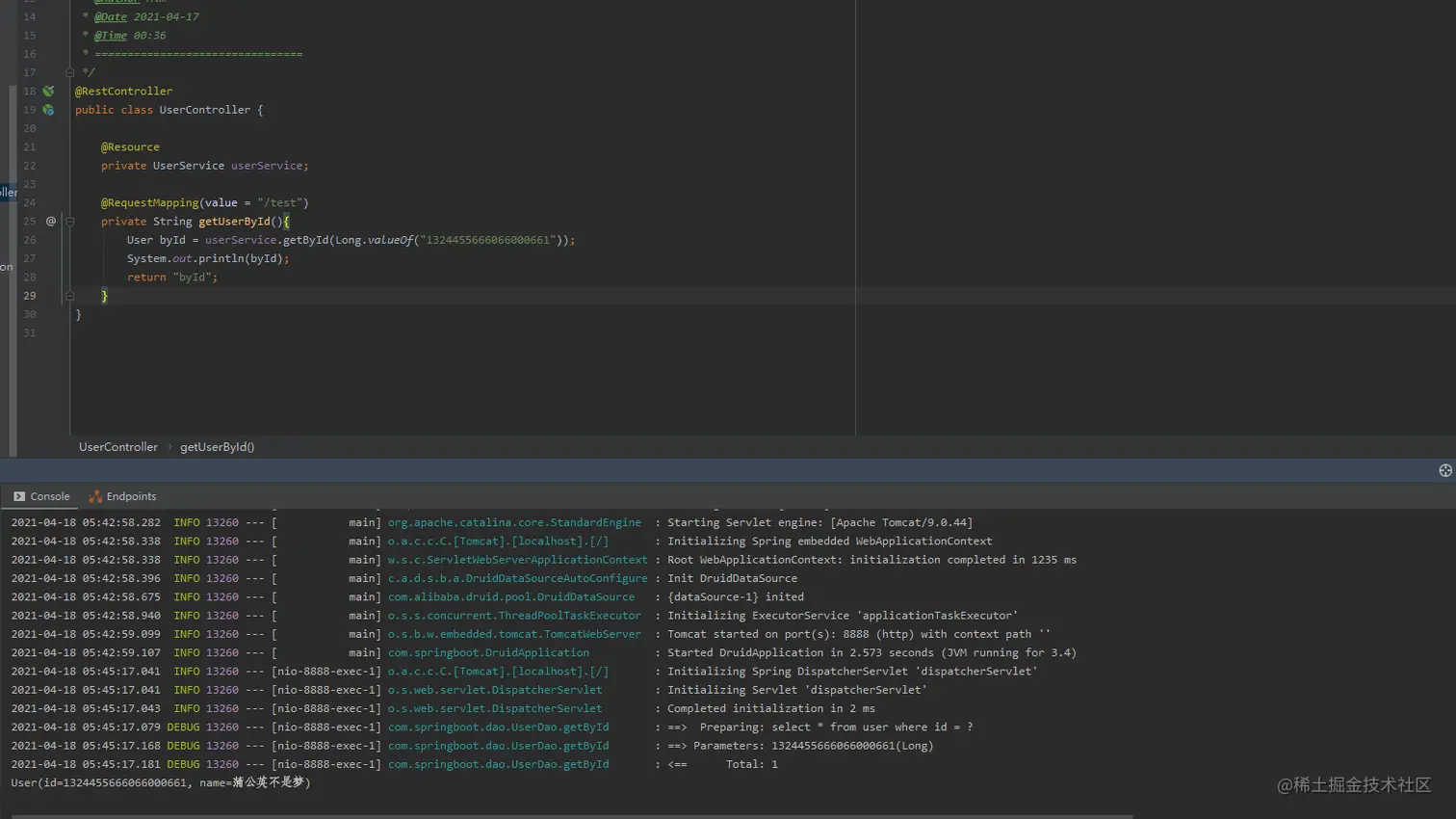The height and width of the screenshot is (819, 1456).
Task: Click the 'Parameters: 1324455666066000661(Long)' log line
Action: 800,746
